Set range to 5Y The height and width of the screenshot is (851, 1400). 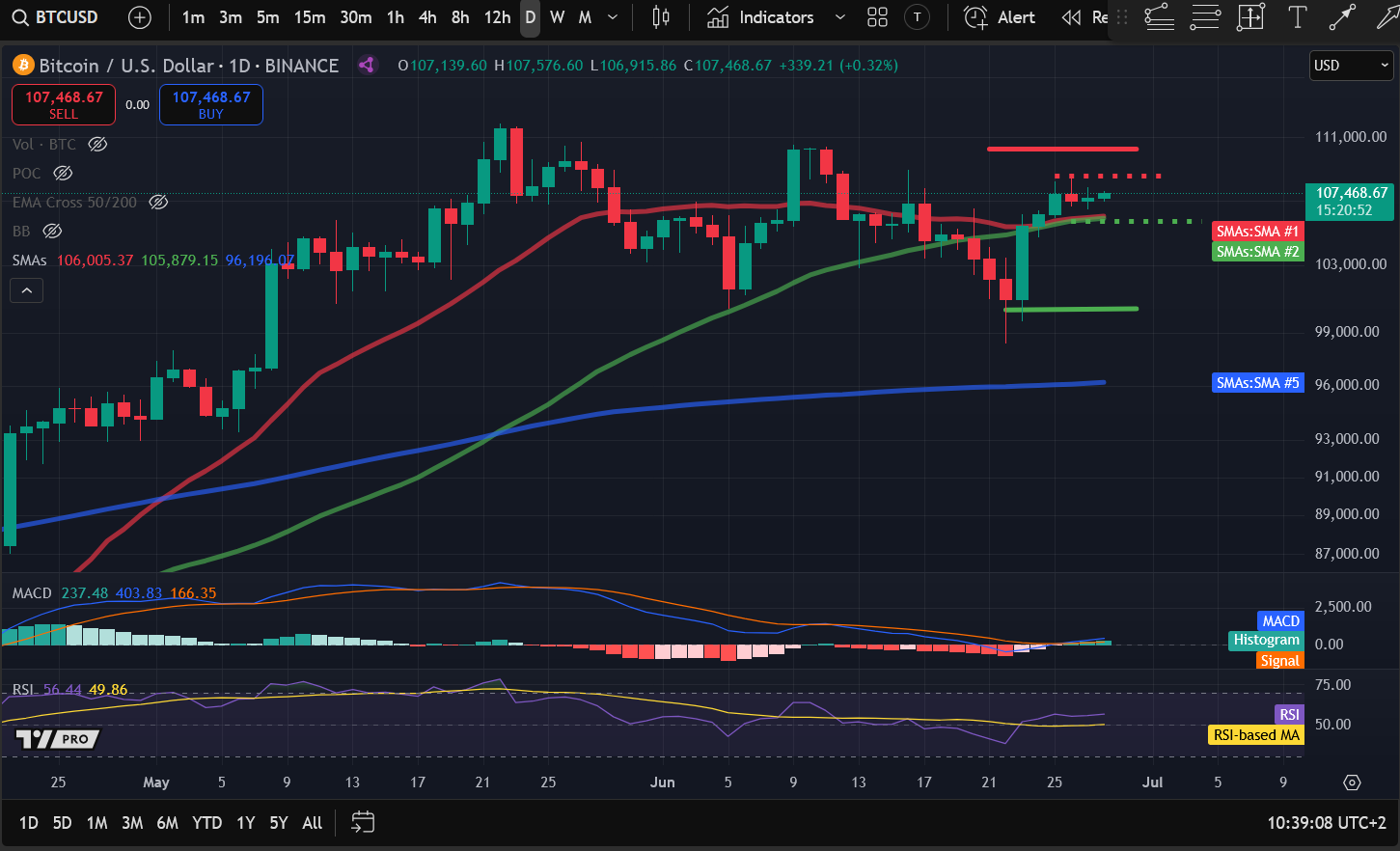point(279,823)
